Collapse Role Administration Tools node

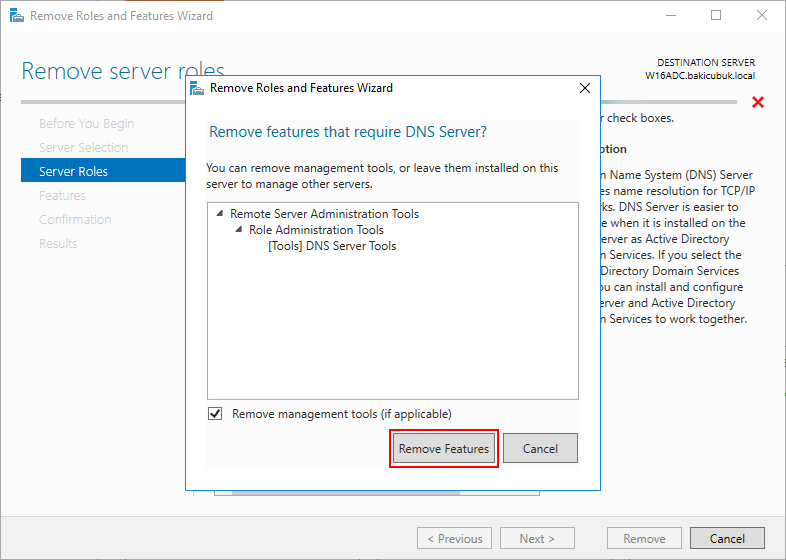(239, 230)
